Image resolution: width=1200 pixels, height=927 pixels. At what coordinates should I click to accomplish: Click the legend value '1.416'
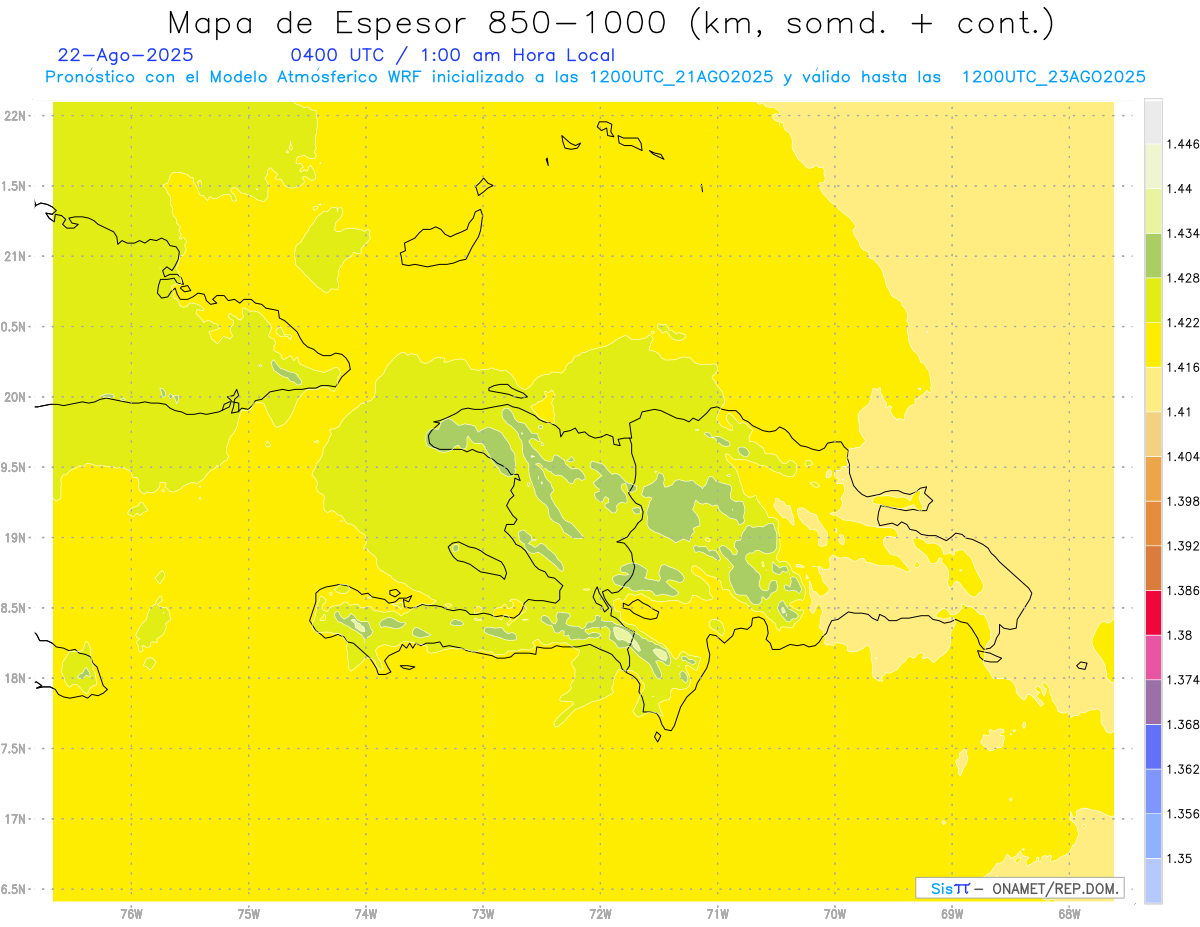(x=1183, y=367)
